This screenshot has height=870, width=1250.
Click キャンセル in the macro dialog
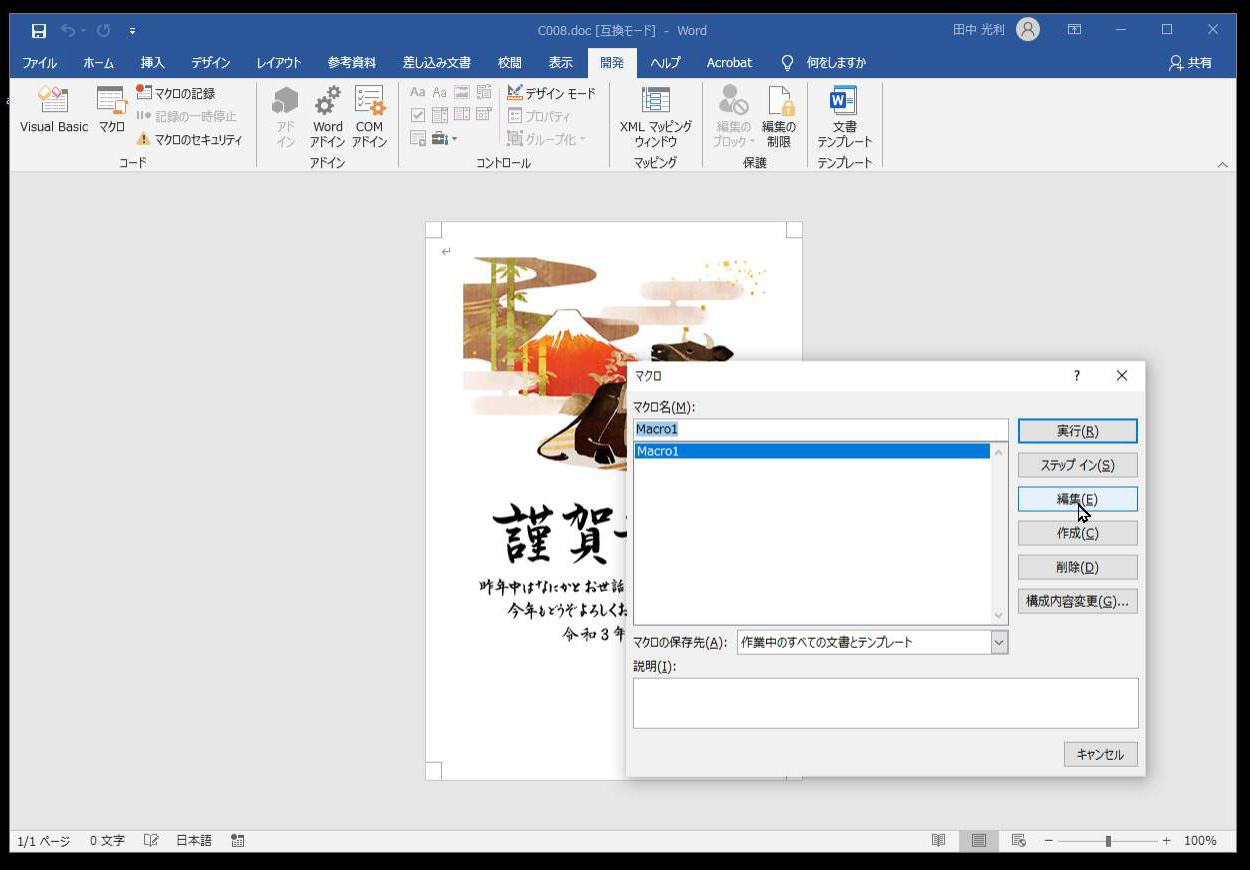coord(1100,754)
